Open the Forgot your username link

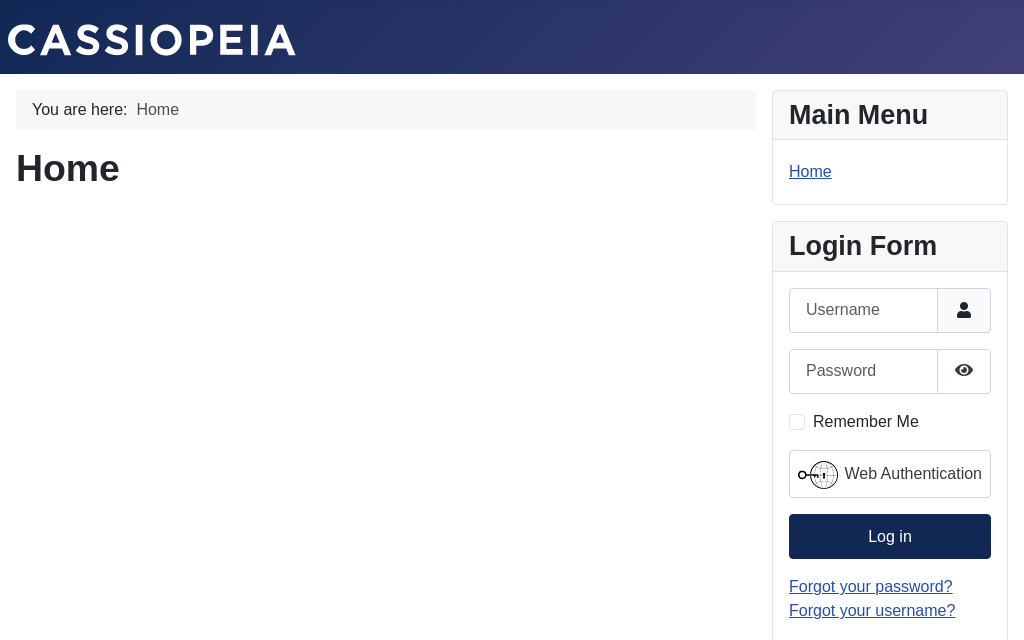872,611
